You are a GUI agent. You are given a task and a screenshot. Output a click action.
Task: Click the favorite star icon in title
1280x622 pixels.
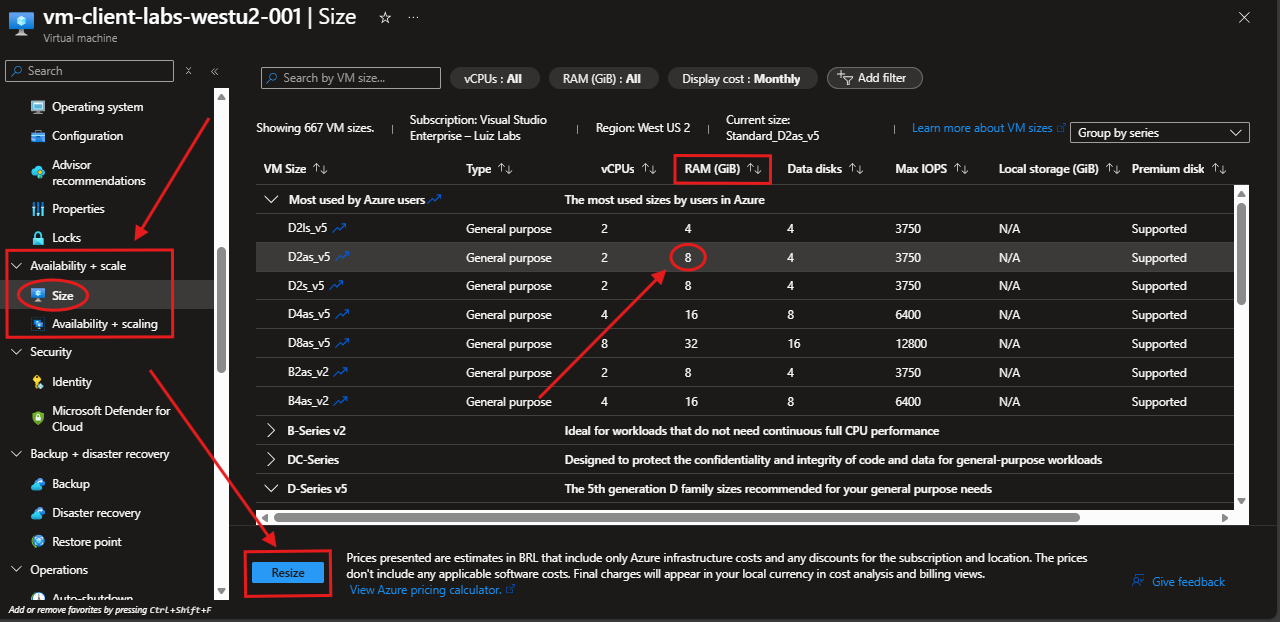385,18
